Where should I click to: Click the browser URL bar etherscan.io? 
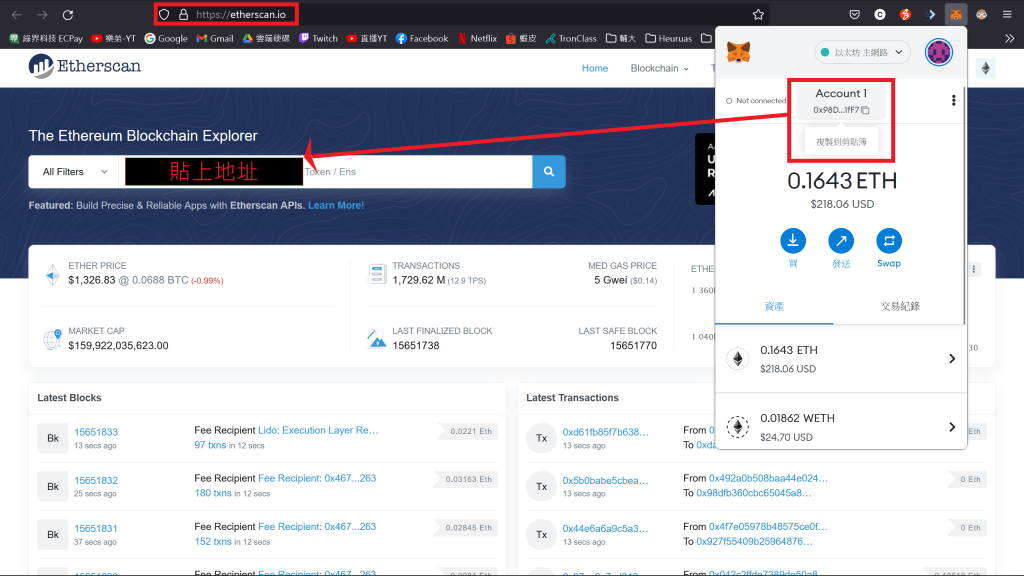point(240,14)
